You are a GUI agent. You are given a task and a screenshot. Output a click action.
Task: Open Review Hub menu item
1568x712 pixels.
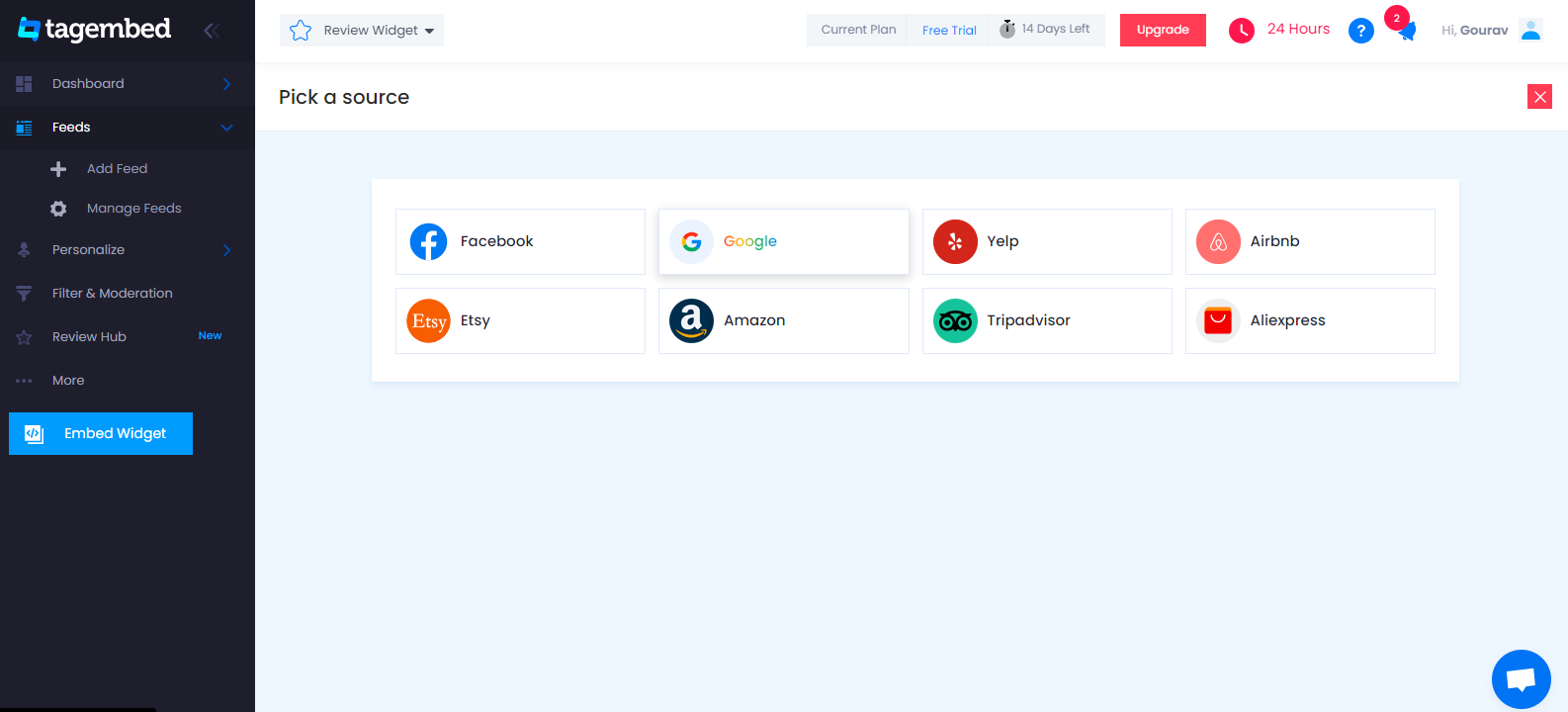point(89,337)
